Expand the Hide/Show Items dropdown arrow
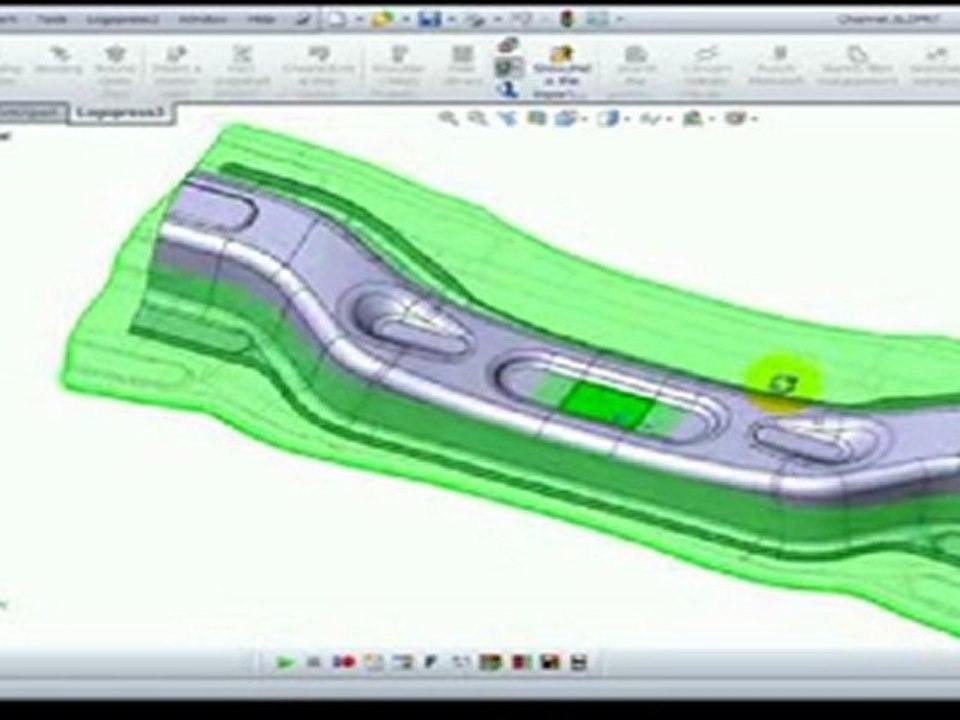960x720 pixels. click(669, 119)
